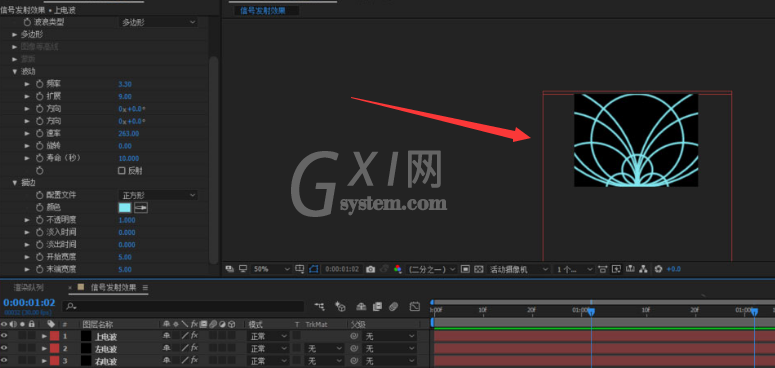Click the timeline layer search field
Image resolution: width=775 pixels, height=368 pixels.
[183, 307]
